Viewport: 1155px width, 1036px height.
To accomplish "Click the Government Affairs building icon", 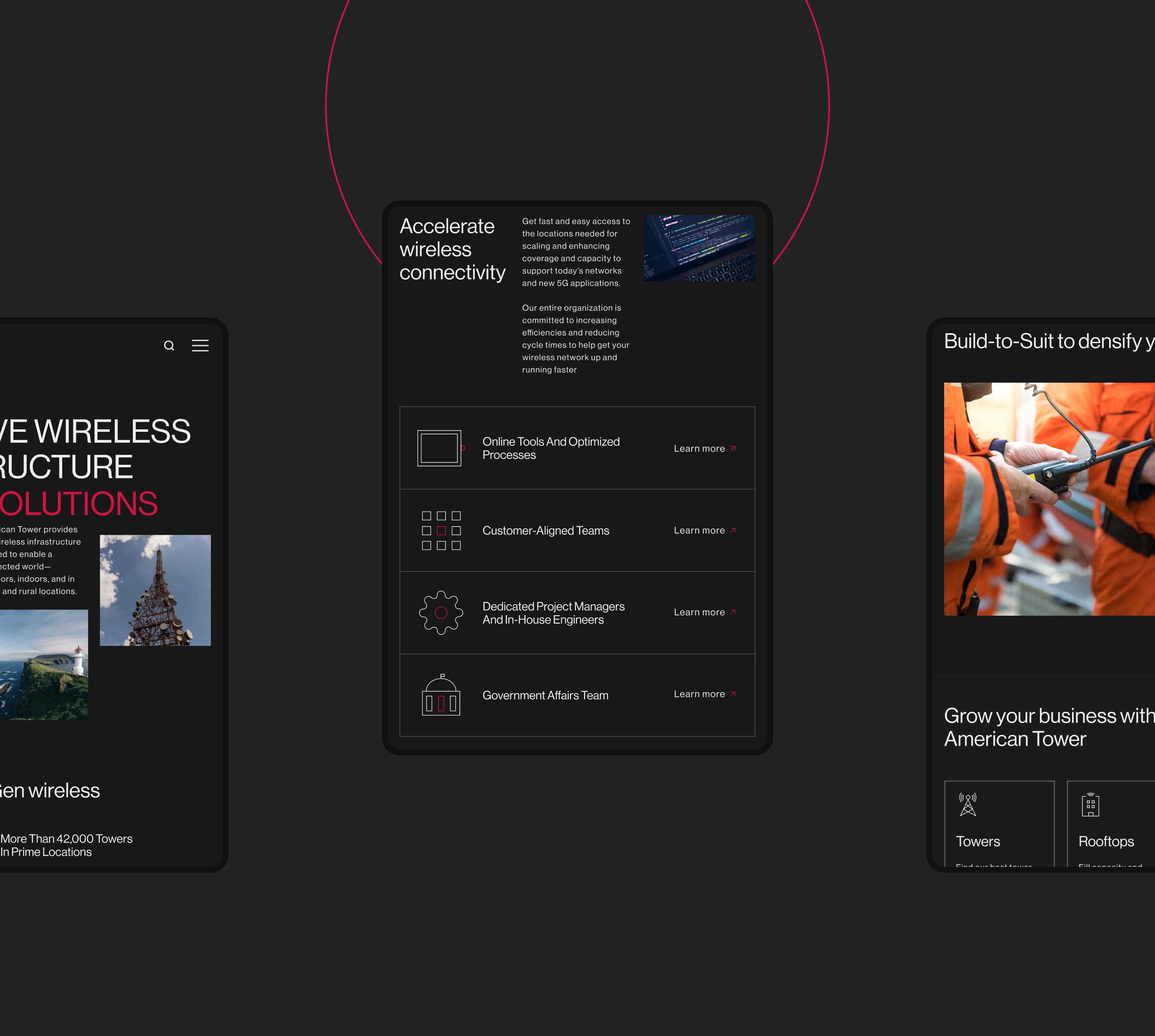I will click(441, 695).
